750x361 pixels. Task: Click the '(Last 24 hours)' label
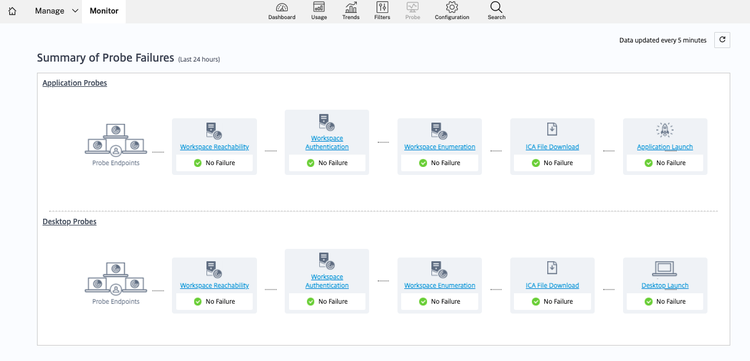(199, 60)
